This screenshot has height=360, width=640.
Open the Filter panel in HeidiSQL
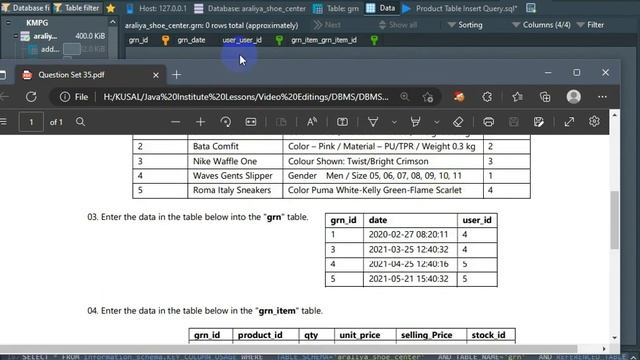(590, 25)
